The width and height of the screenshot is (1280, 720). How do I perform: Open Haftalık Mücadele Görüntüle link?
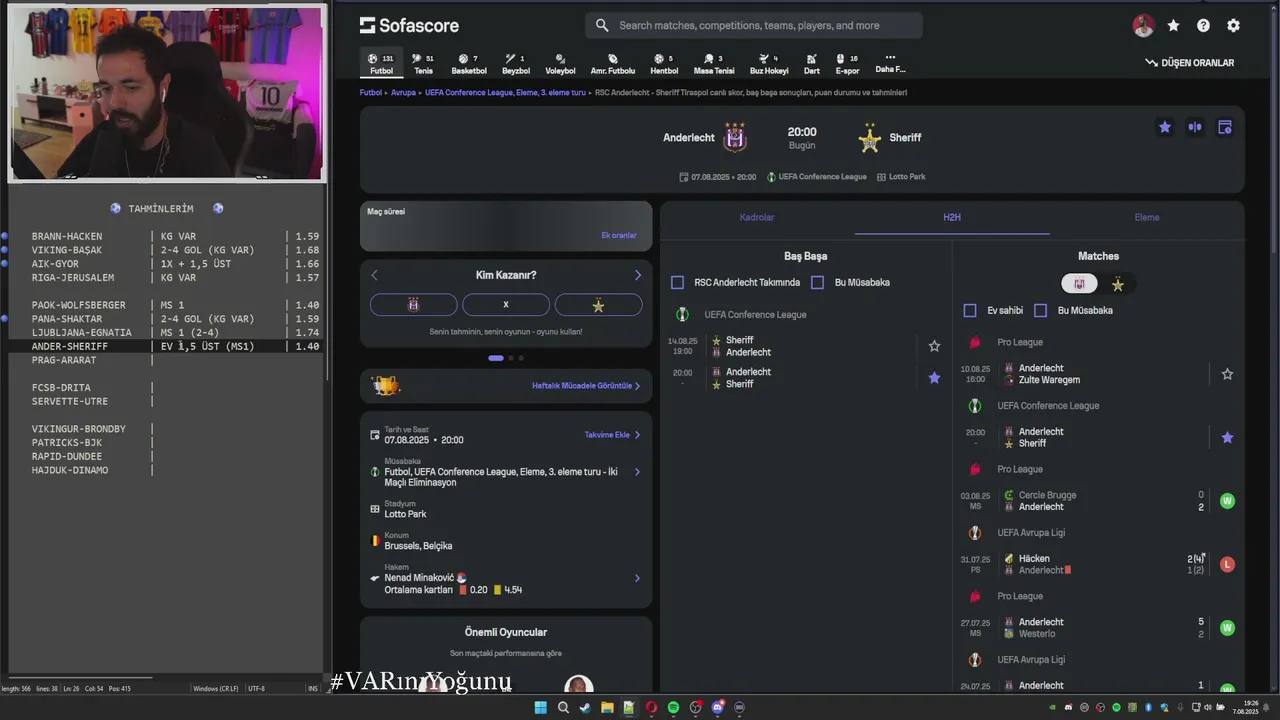(586, 386)
